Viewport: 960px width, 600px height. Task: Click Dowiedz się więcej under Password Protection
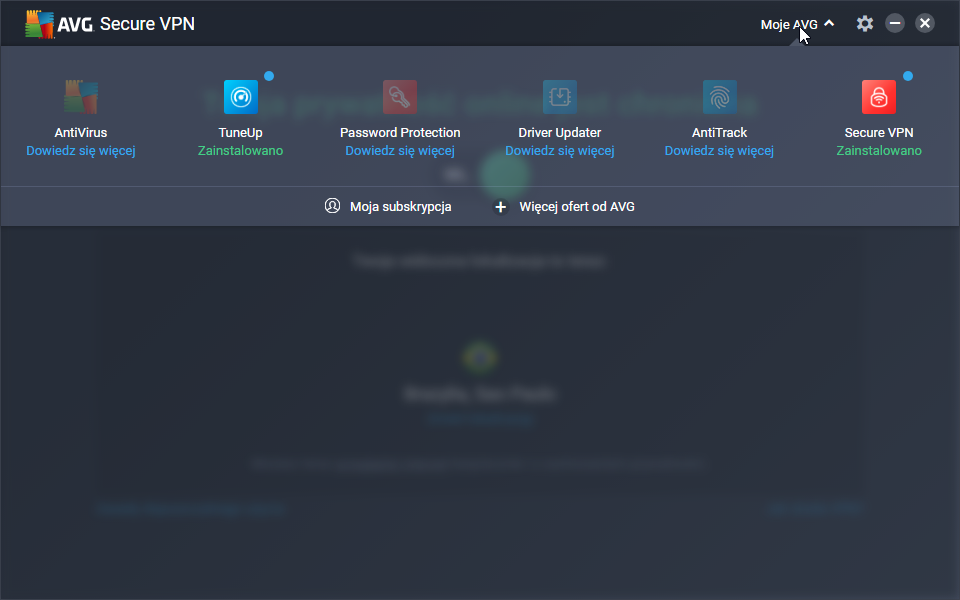pyautogui.click(x=400, y=151)
